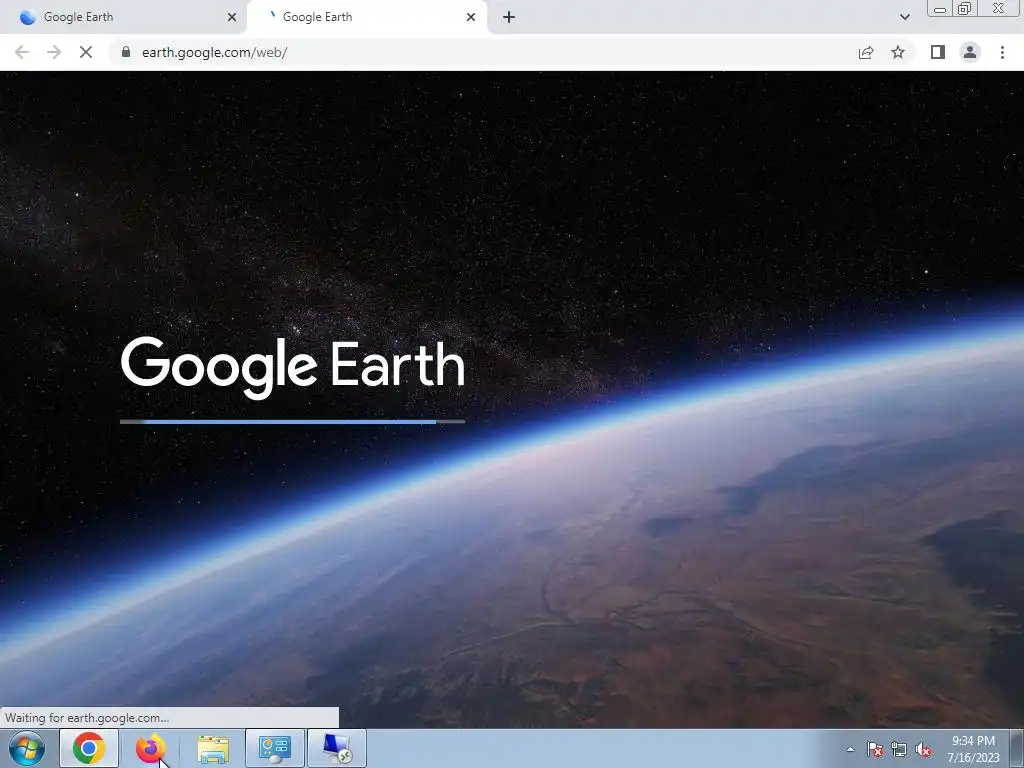Click Chrome icon in taskbar
This screenshot has height=768, width=1024.
tap(89, 748)
